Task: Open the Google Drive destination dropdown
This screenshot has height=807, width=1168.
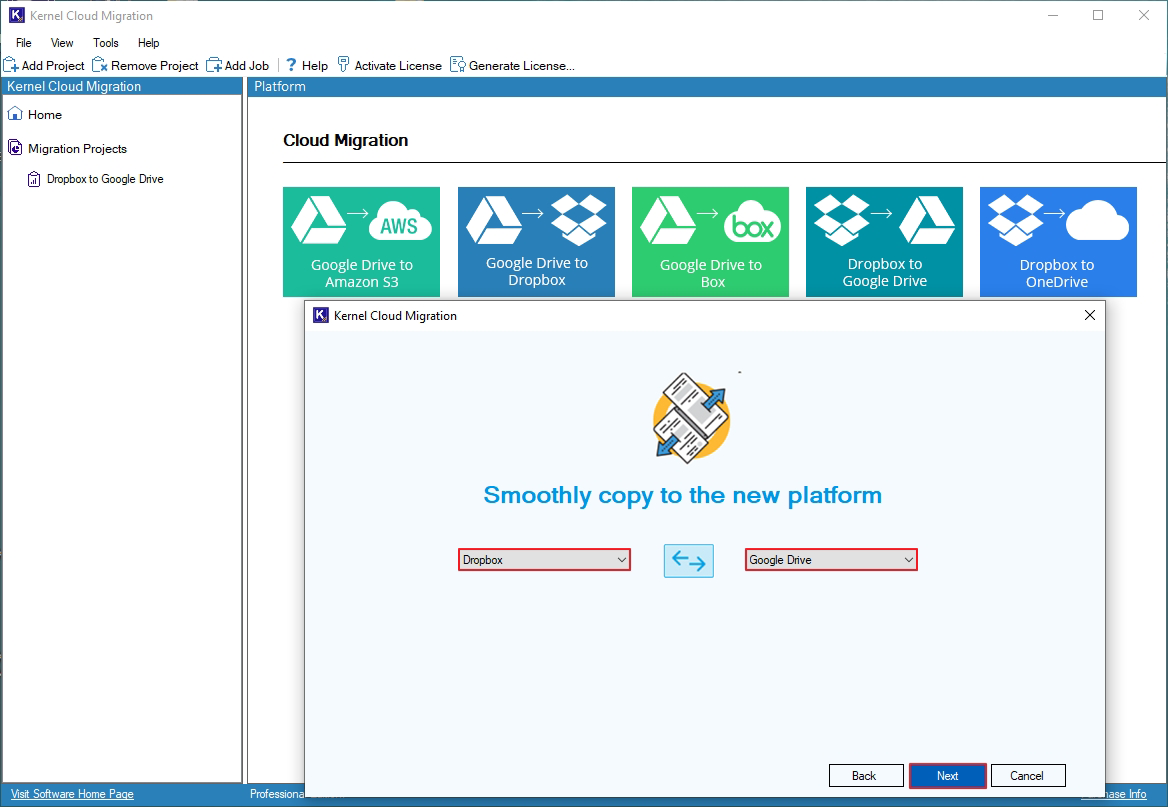Action: pos(831,560)
